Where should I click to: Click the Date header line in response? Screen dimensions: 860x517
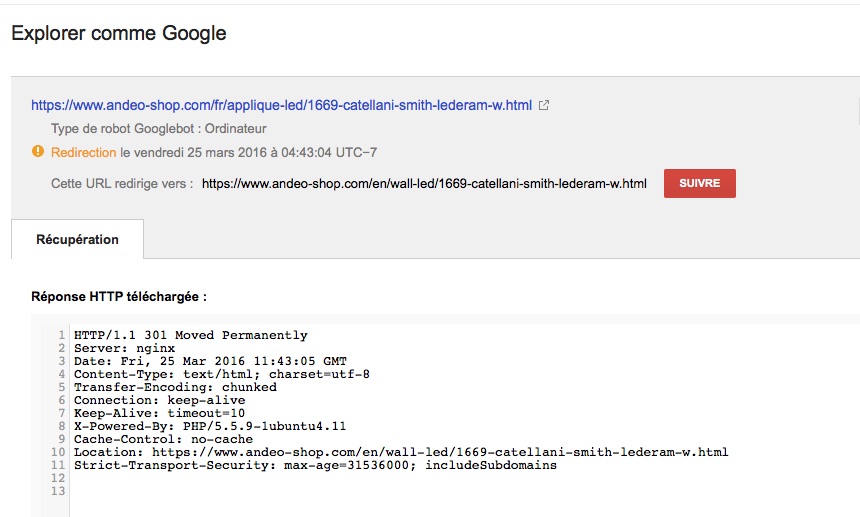click(x=210, y=361)
